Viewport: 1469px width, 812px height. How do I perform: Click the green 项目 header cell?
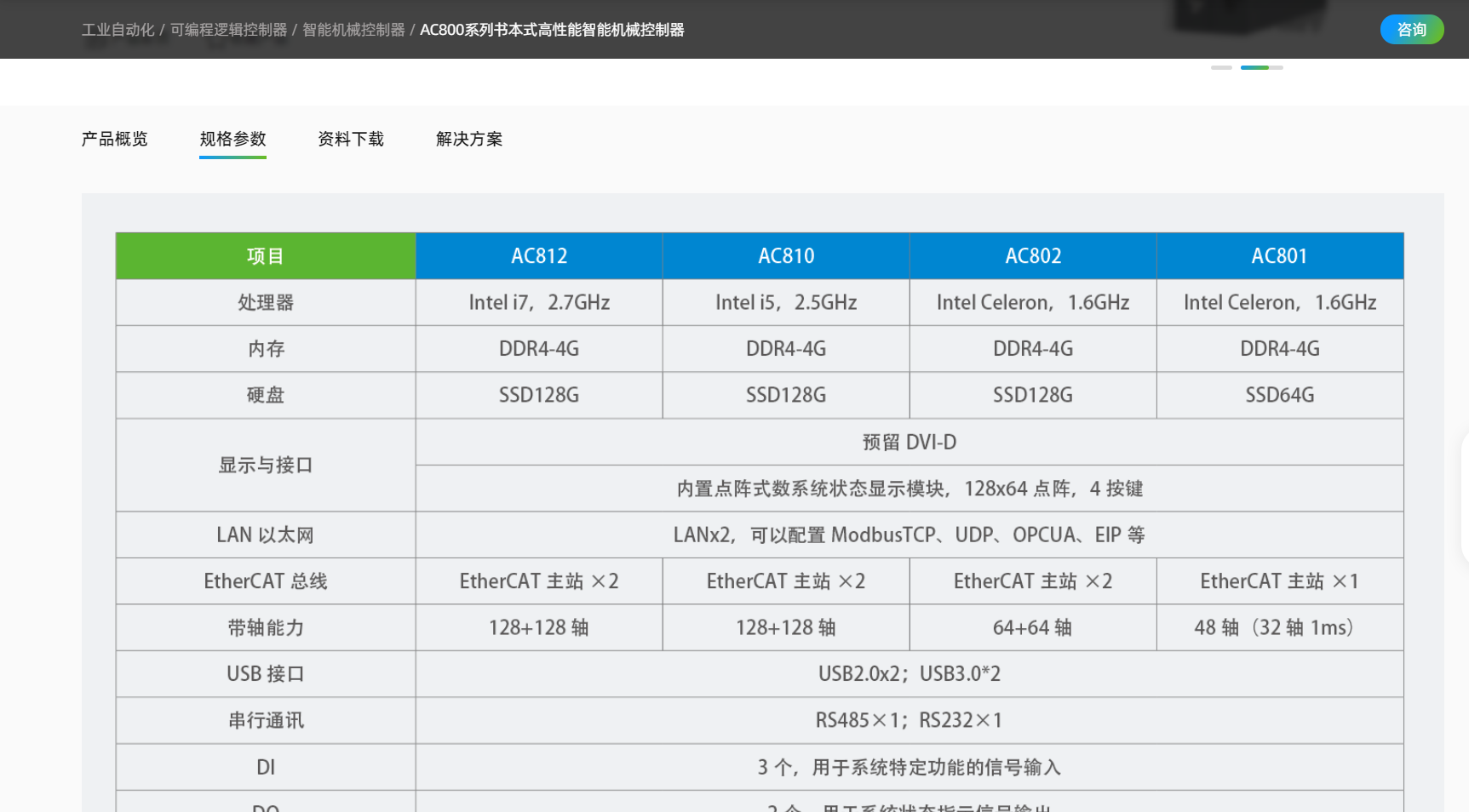click(x=266, y=256)
